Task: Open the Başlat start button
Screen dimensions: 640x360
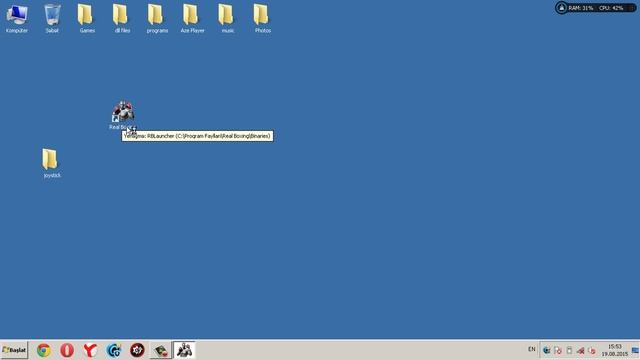Action: click(14, 350)
